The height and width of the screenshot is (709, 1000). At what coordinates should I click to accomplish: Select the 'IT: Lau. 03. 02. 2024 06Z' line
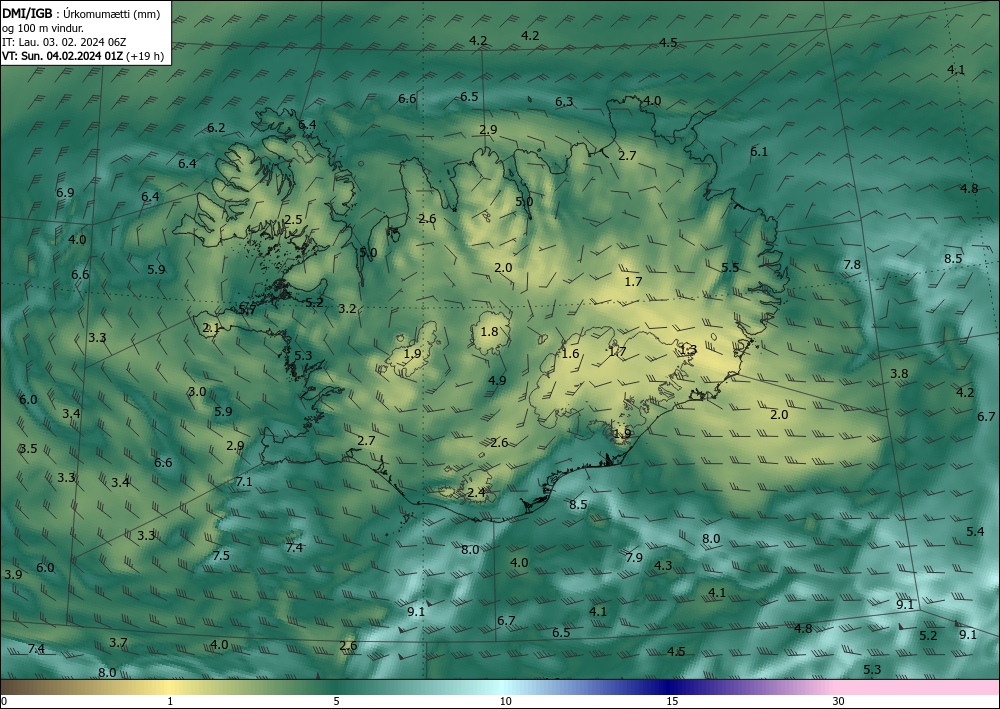(x=64, y=42)
